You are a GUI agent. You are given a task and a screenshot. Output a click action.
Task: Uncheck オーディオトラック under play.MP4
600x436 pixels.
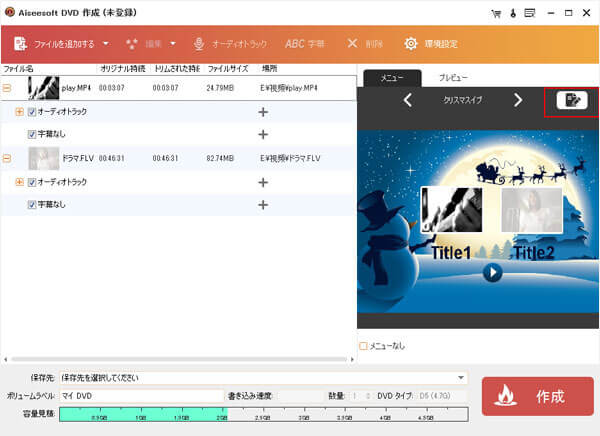[x=32, y=112]
